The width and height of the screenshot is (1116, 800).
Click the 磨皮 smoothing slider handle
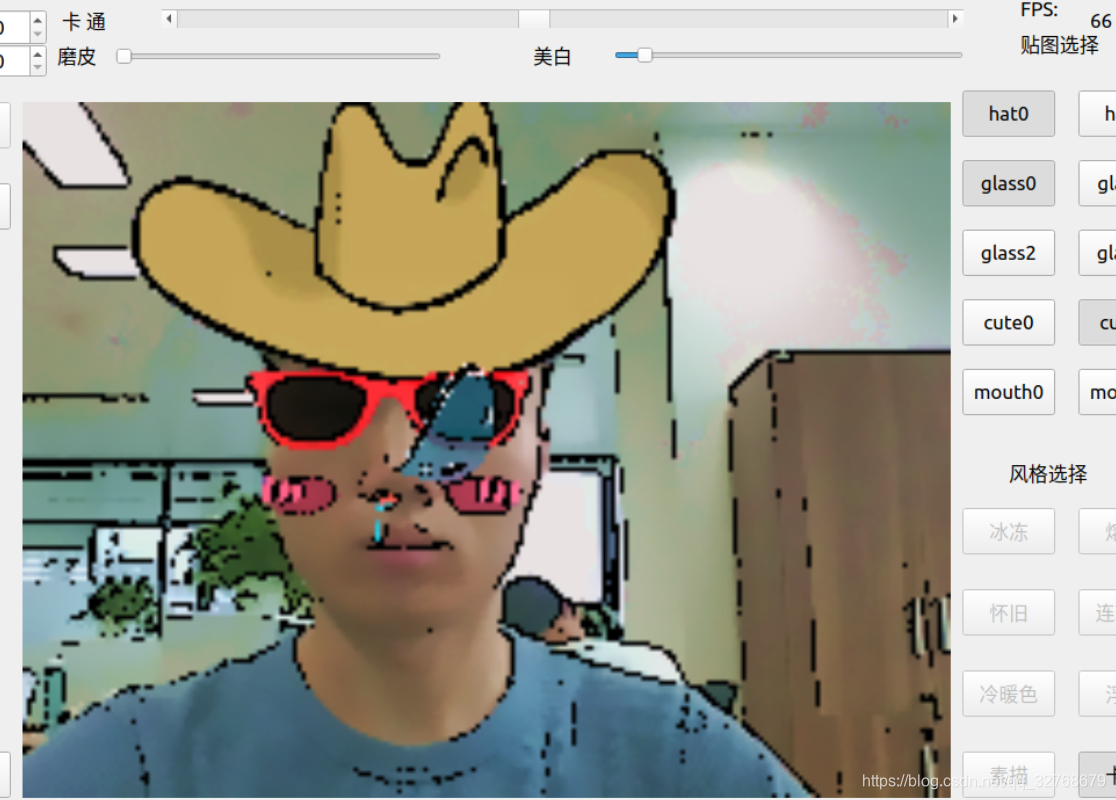(124, 56)
